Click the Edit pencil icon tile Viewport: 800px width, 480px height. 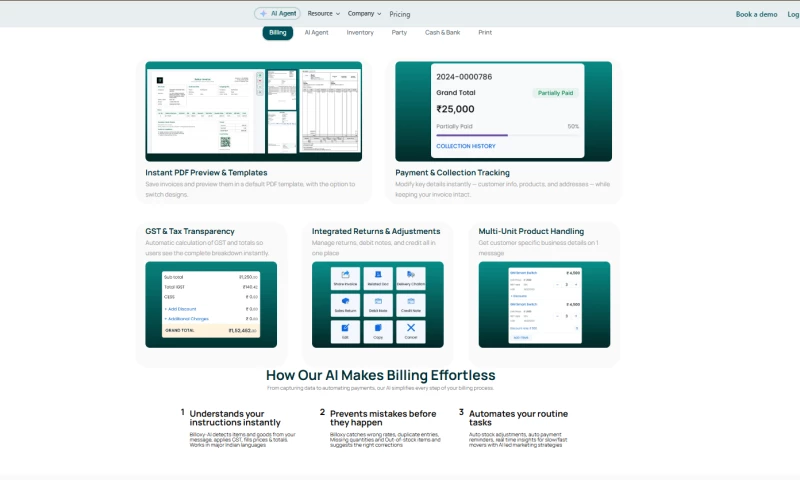point(345,331)
